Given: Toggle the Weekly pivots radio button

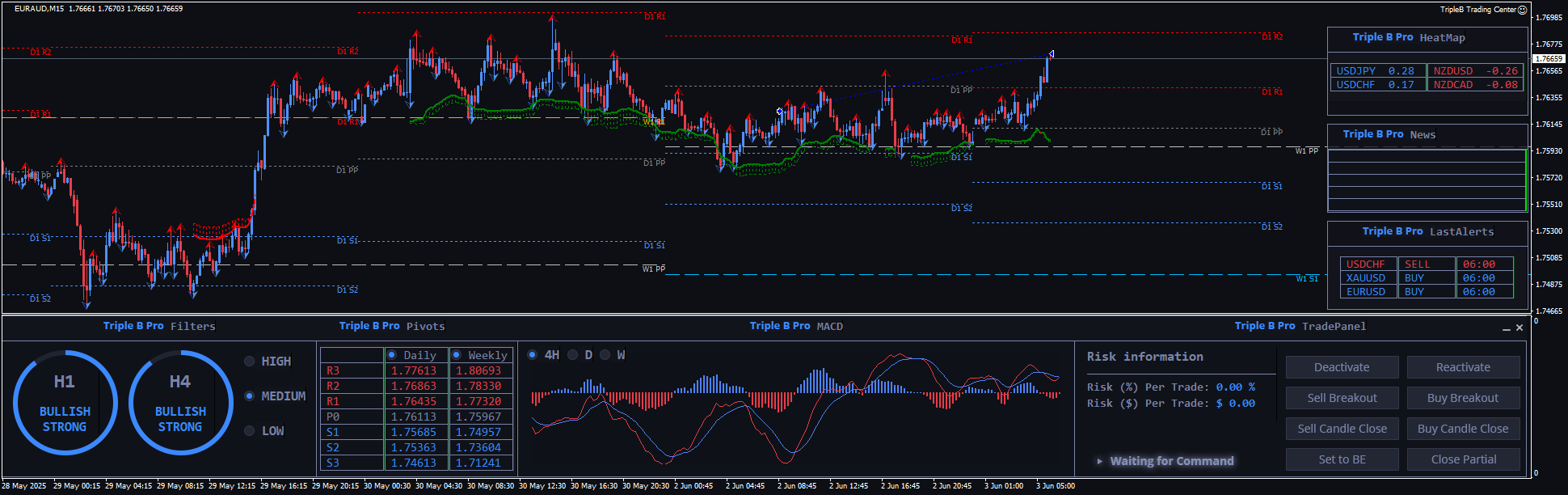Looking at the screenshot, I should (x=457, y=355).
